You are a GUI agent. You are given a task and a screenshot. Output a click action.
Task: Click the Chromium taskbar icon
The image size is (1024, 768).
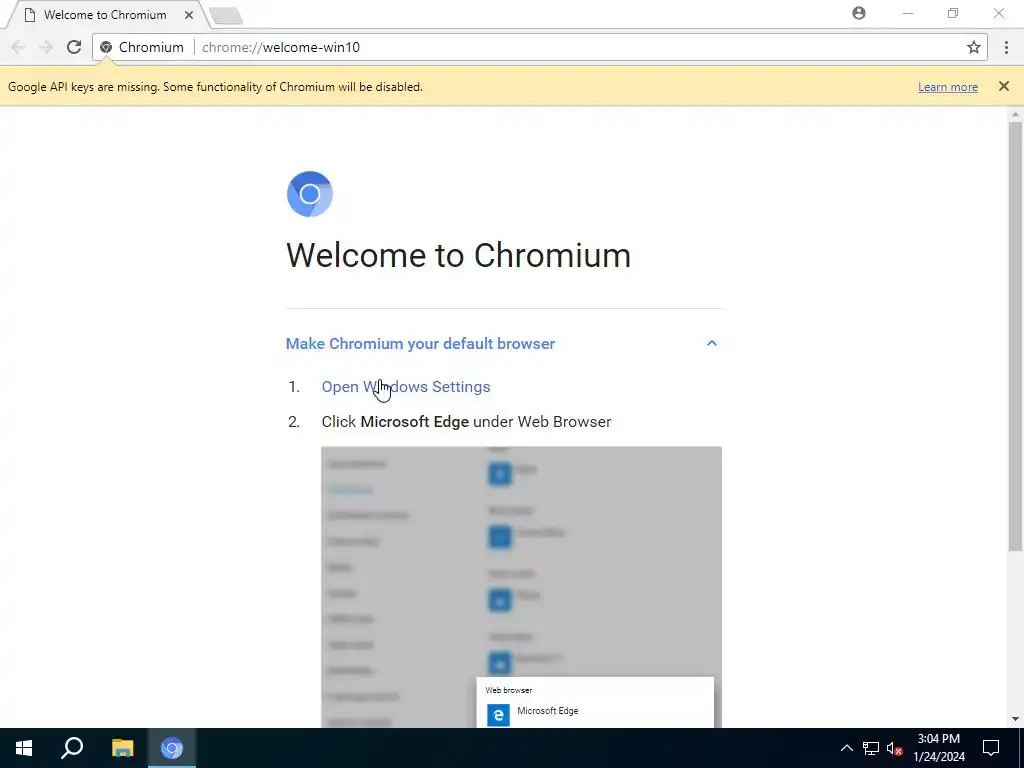click(x=172, y=748)
